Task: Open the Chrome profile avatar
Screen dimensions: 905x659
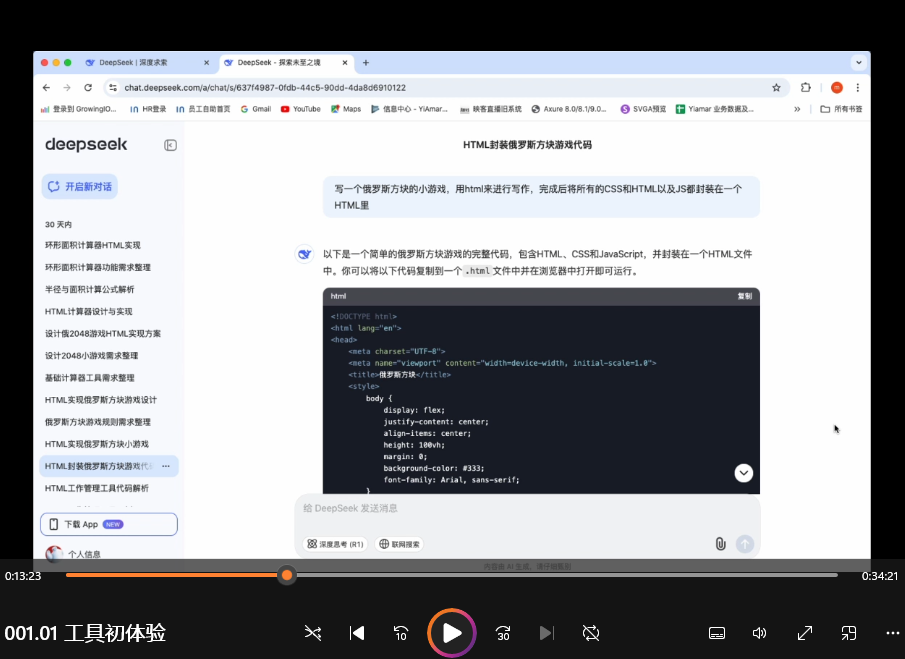Action: 837,88
